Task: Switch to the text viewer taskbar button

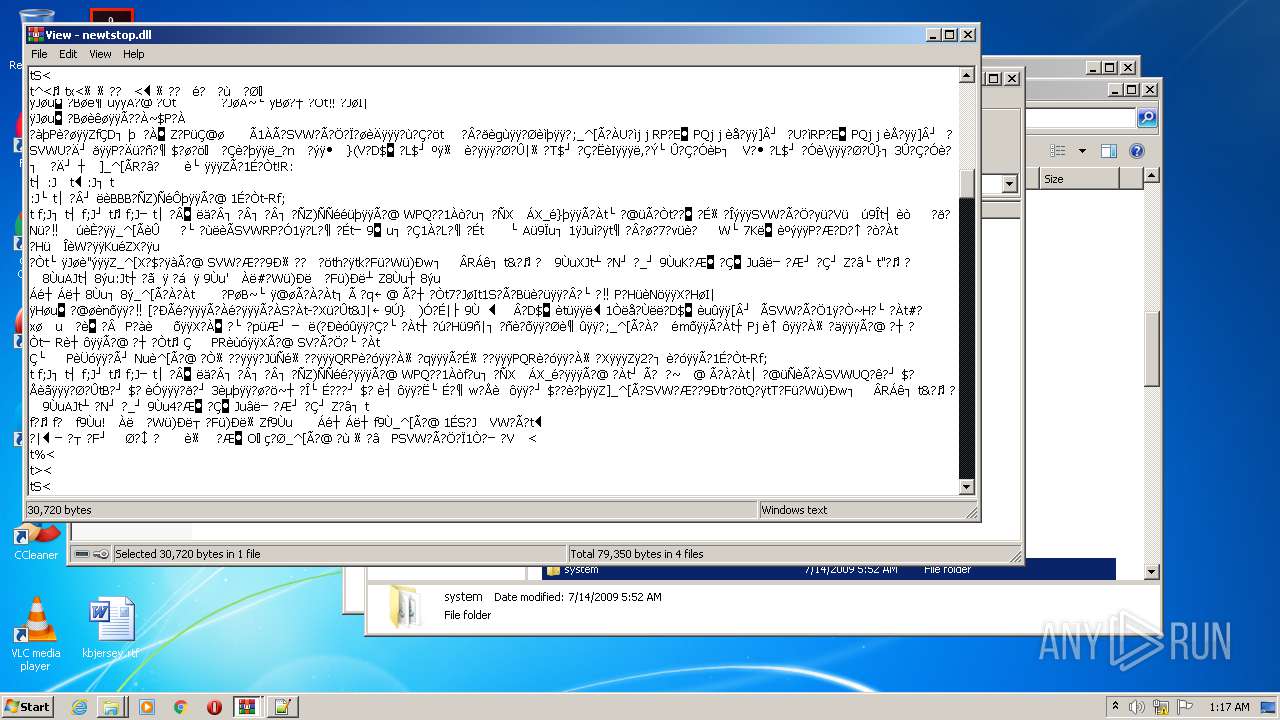Action: tap(282, 707)
